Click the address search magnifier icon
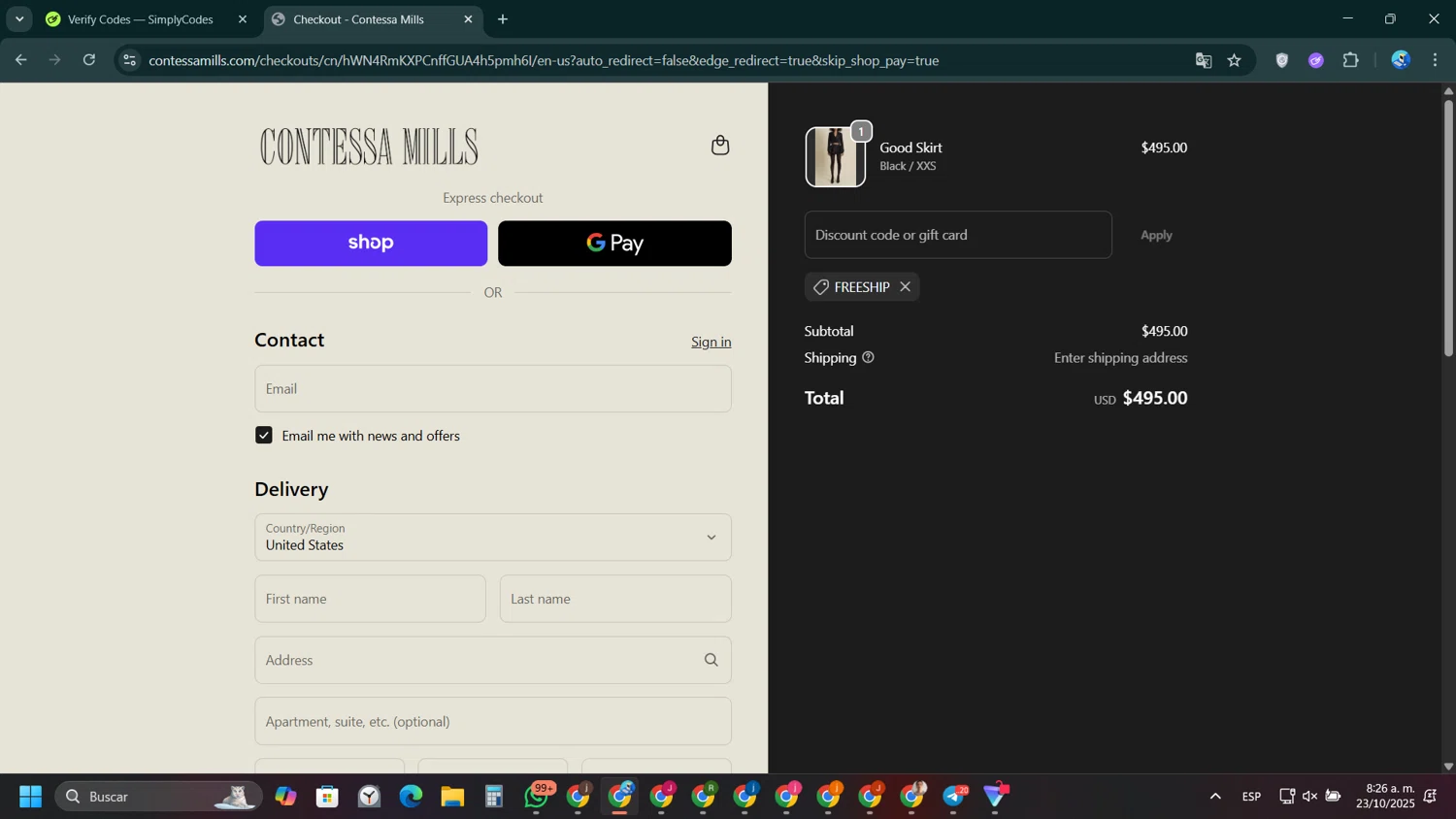The width and height of the screenshot is (1456, 819). (711, 660)
